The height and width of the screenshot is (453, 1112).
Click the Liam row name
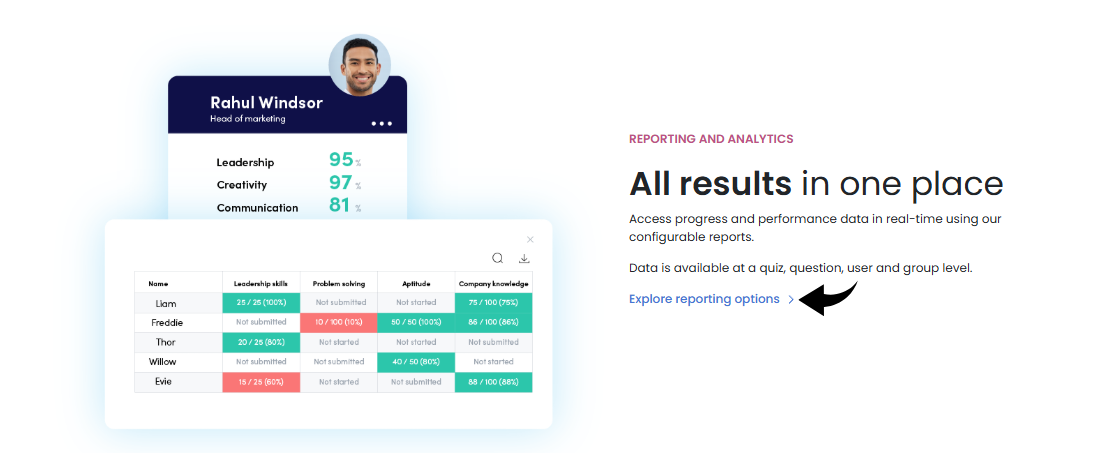(166, 303)
